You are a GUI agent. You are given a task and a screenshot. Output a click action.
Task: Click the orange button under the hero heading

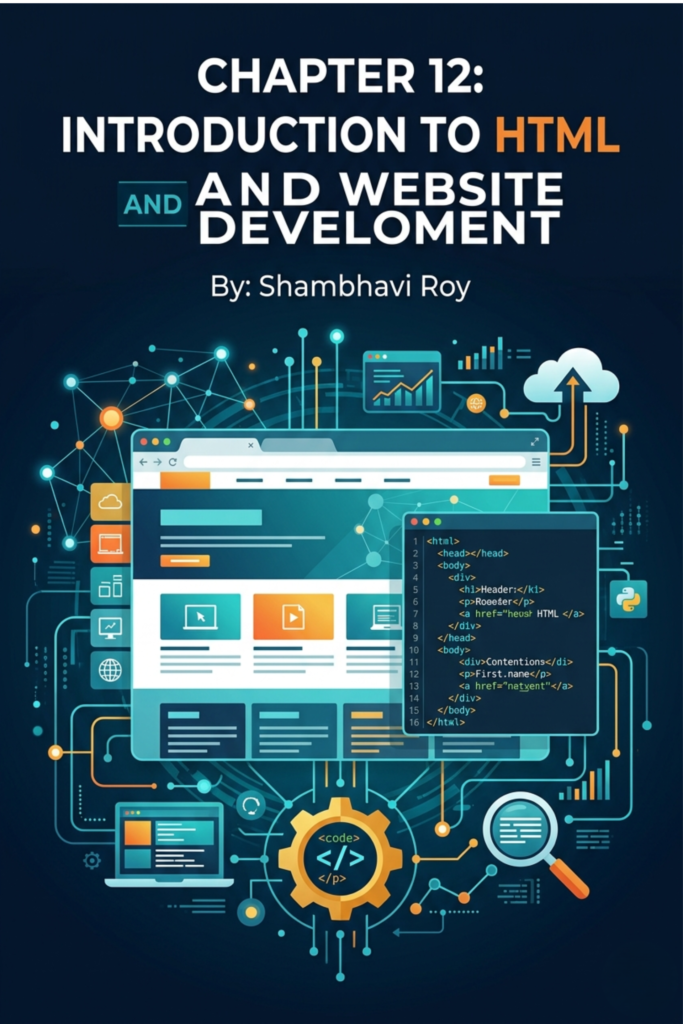coord(185,560)
